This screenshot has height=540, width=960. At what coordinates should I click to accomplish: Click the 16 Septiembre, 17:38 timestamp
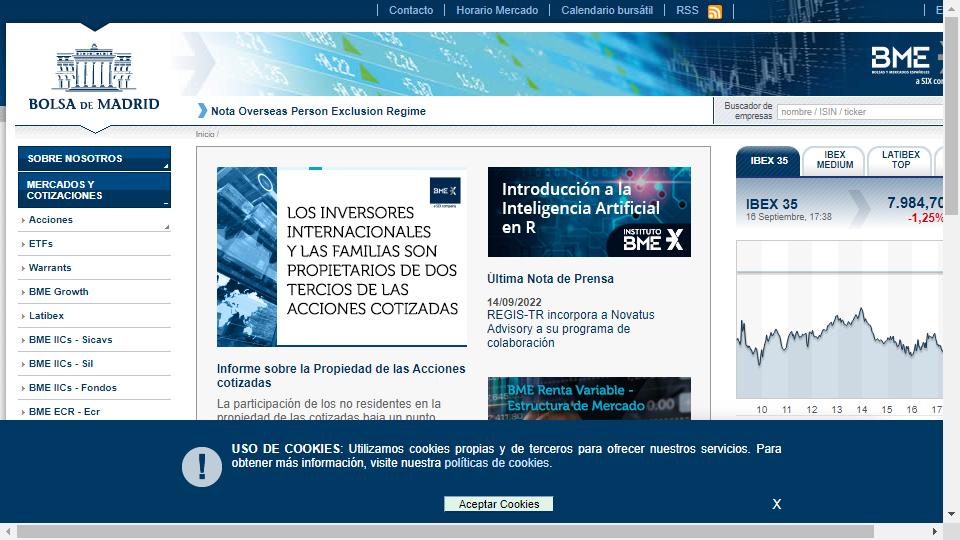point(789,217)
